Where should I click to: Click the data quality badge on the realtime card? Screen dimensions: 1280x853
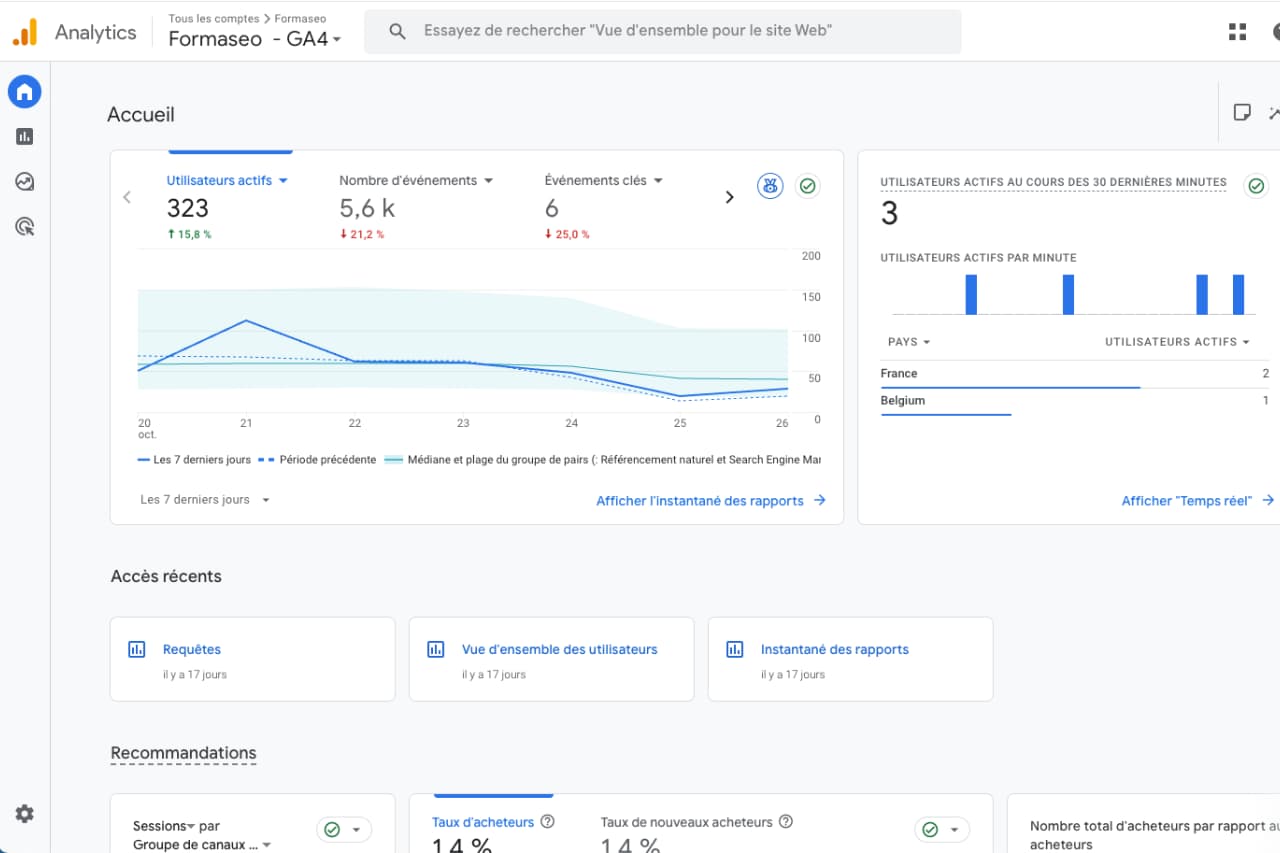click(x=1257, y=184)
